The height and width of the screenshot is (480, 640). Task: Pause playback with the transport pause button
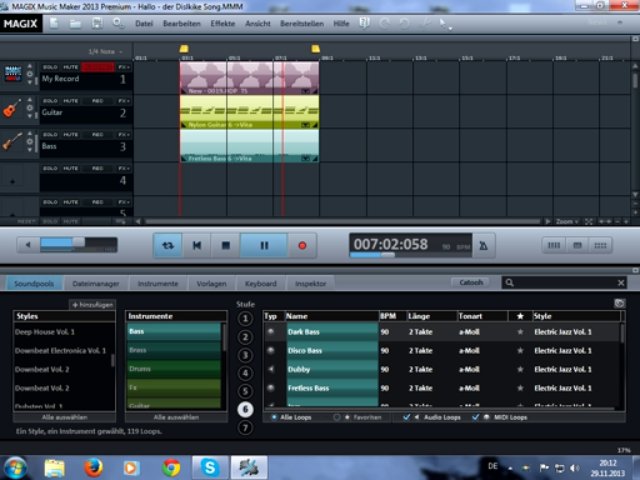pos(264,244)
